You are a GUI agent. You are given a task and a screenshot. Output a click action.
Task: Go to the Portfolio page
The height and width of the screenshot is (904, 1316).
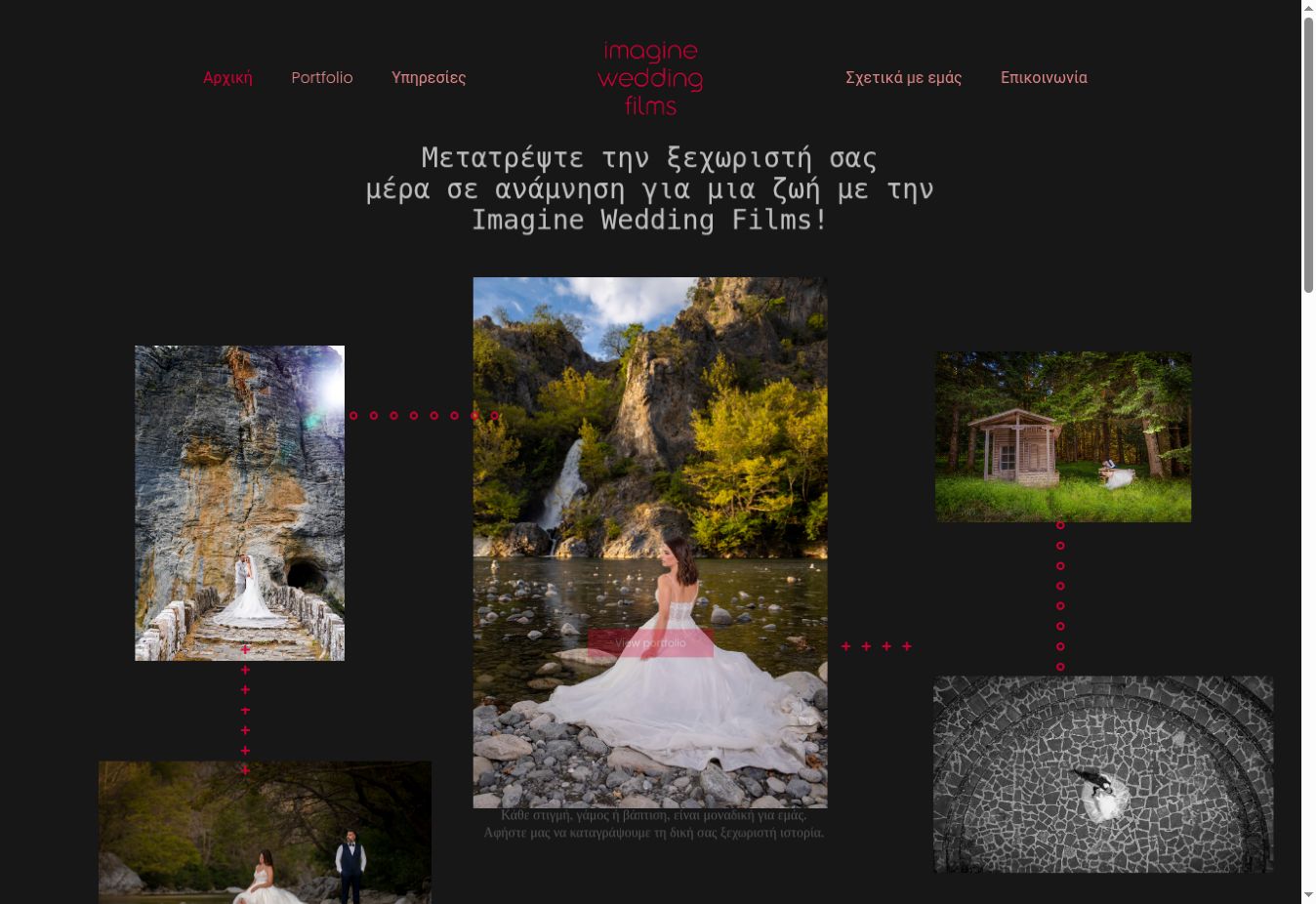322,78
